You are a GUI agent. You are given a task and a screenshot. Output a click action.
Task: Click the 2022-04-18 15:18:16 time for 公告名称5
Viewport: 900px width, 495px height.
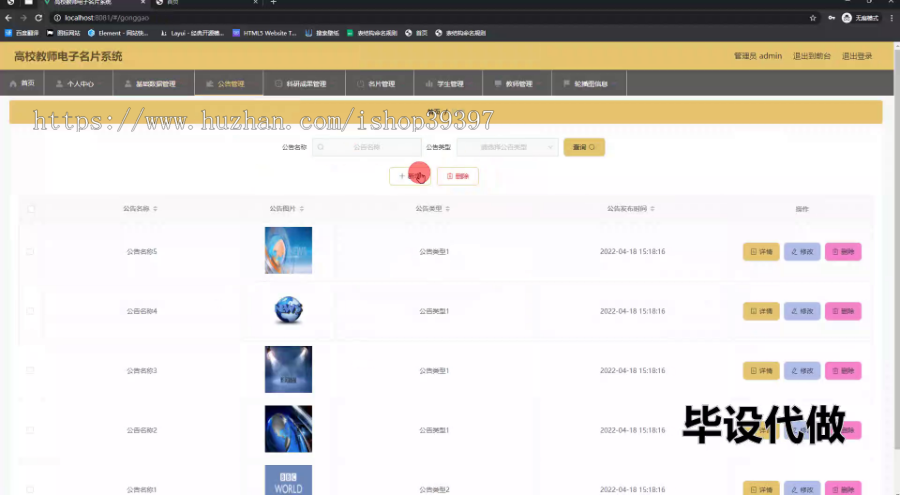pyautogui.click(x=633, y=252)
